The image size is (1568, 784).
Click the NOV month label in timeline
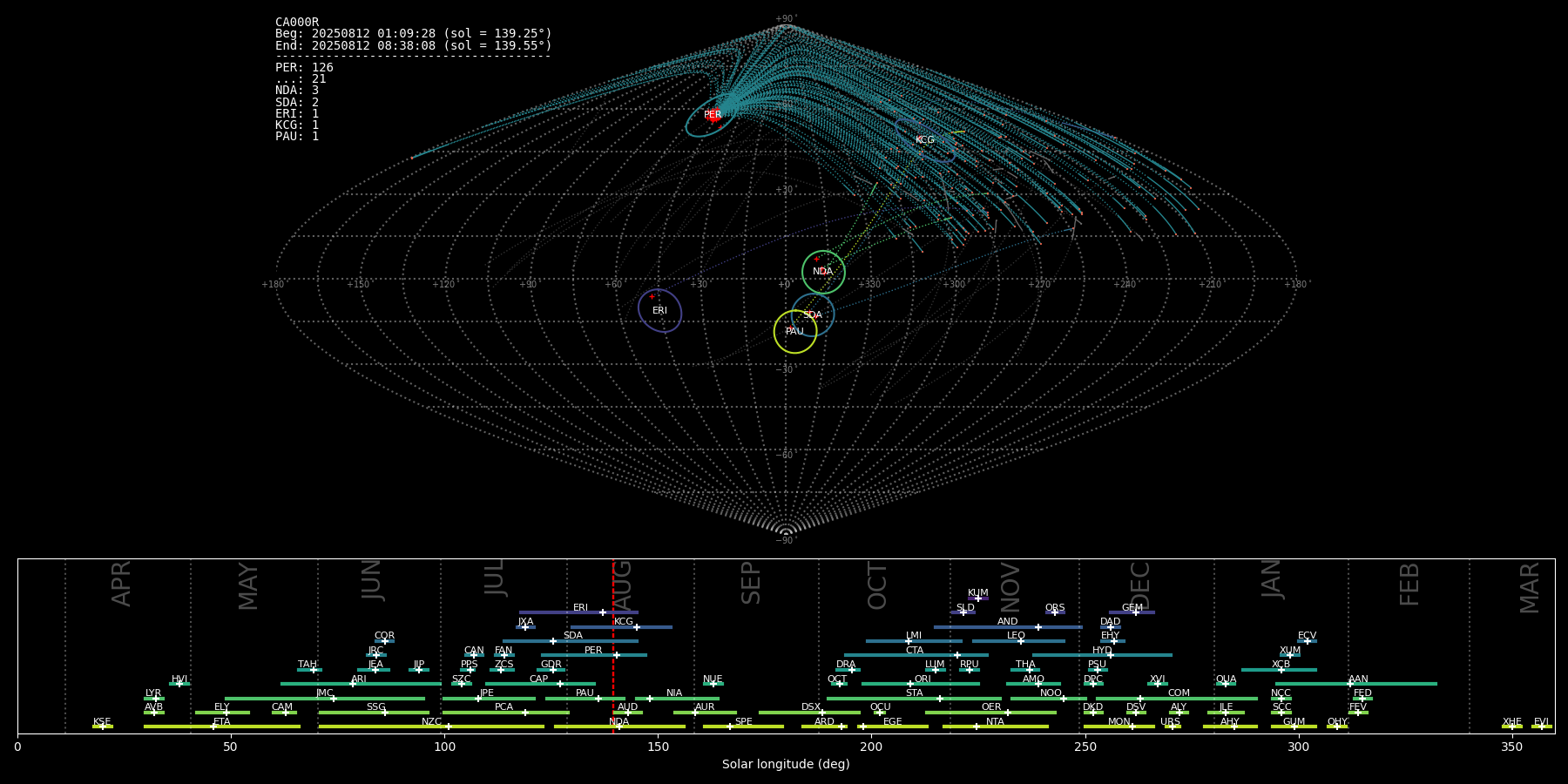coord(1010,587)
